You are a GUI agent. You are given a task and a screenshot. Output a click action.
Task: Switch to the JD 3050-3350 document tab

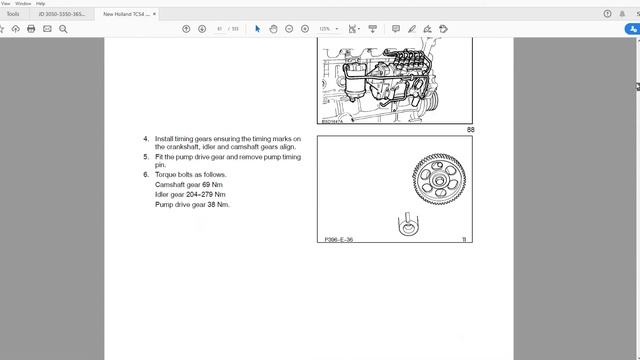pyautogui.click(x=62, y=14)
